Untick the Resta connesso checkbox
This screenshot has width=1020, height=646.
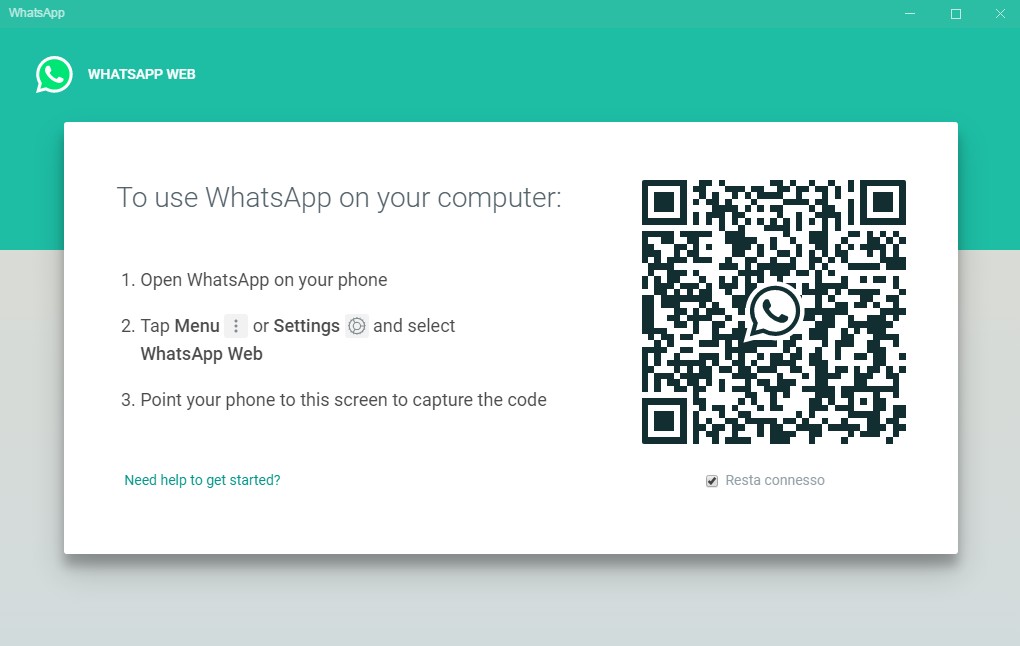click(x=712, y=481)
